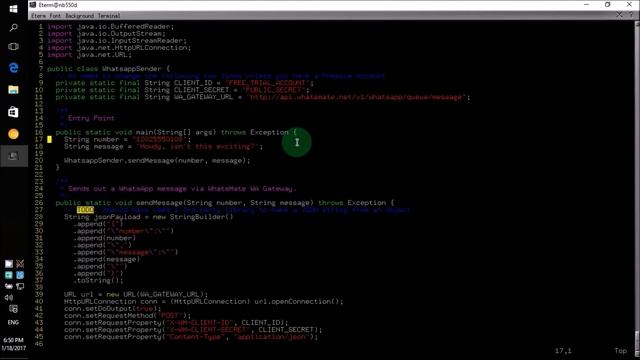Click 'jsonPayload' variable on line 28
The image size is (640, 360).
[117, 217]
